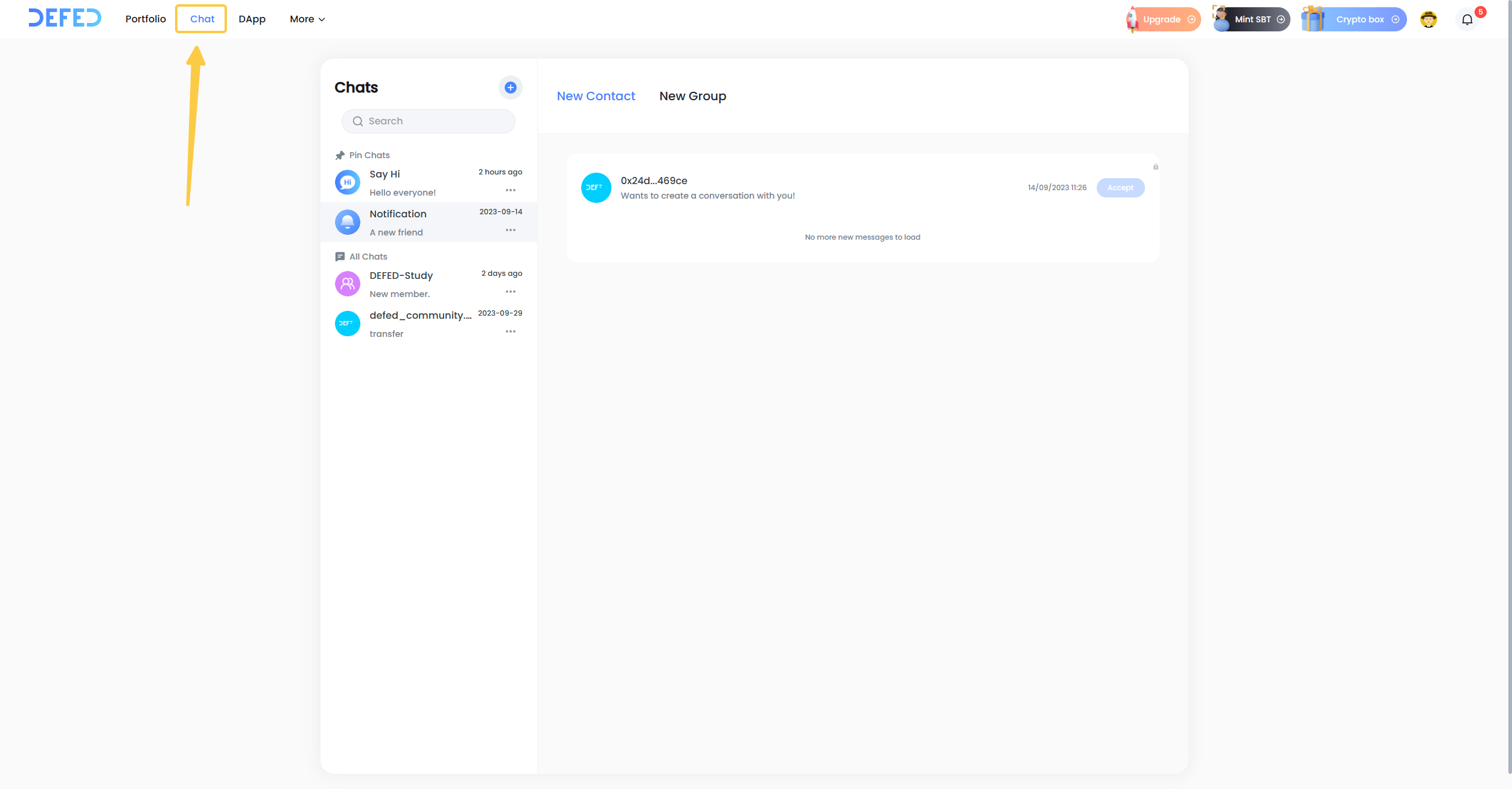Click the 0x24d...469ce contact avatar

[x=596, y=188]
